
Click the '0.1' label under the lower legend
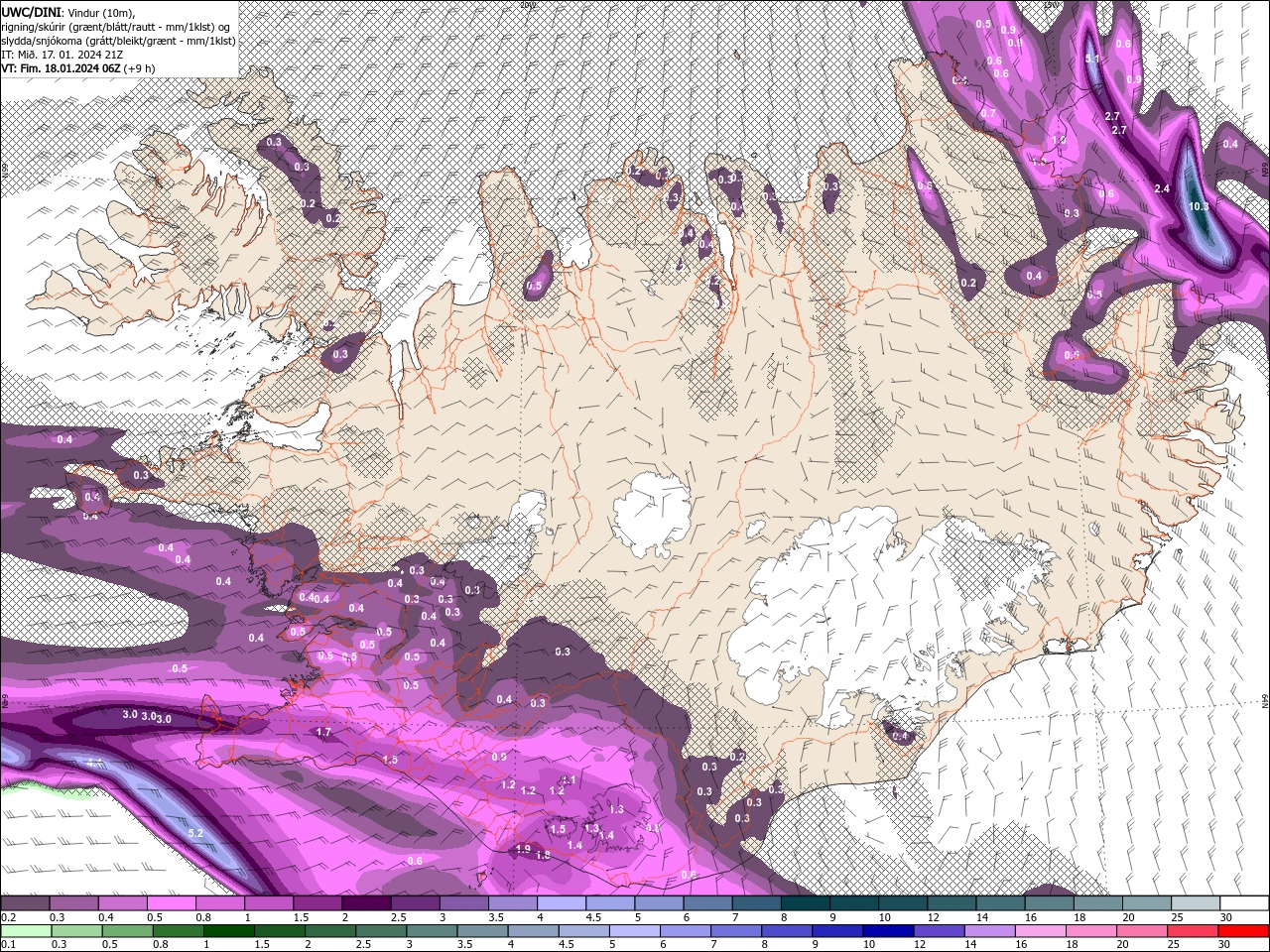tap(7, 944)
